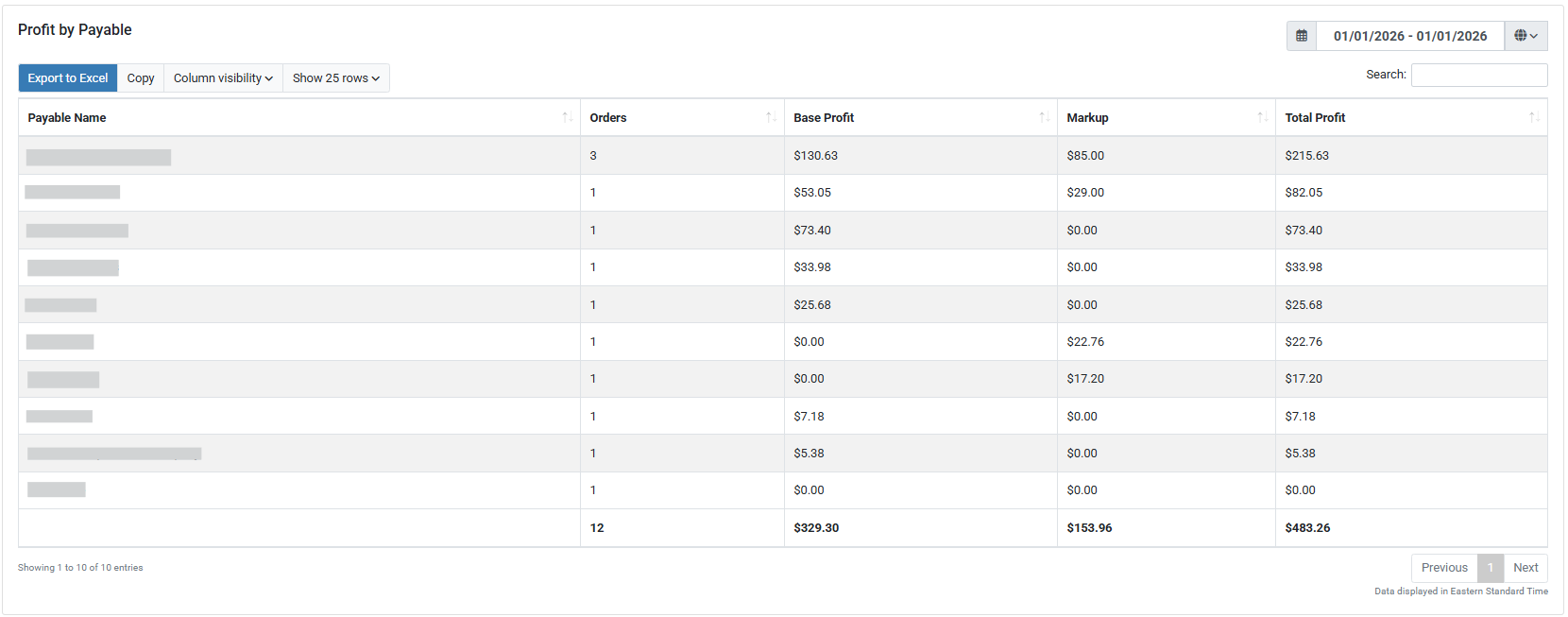1568x617 pixels.
Task: Click the last redacted payable name
Action: [x=57, y=489]
